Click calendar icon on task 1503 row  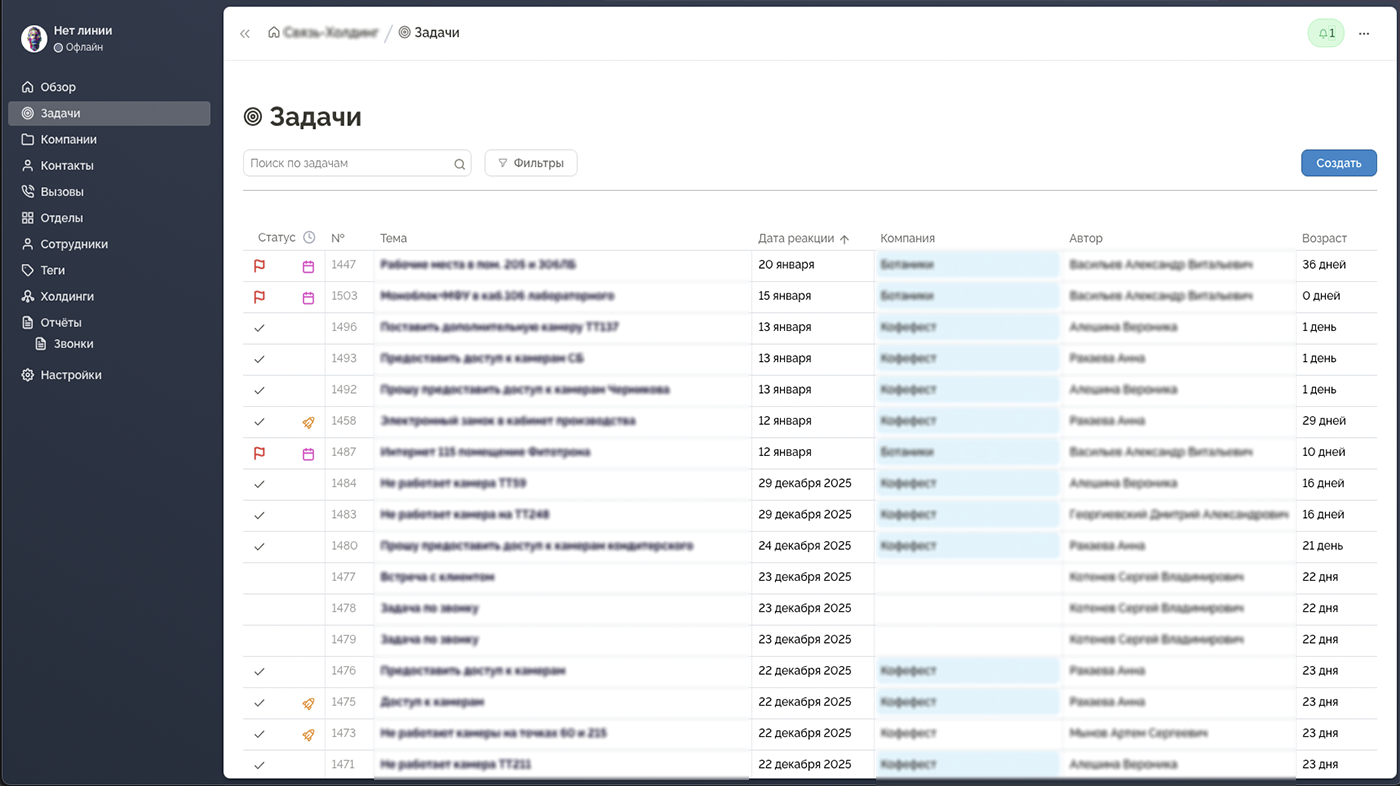pyautogui.click(x=308, y=297)
